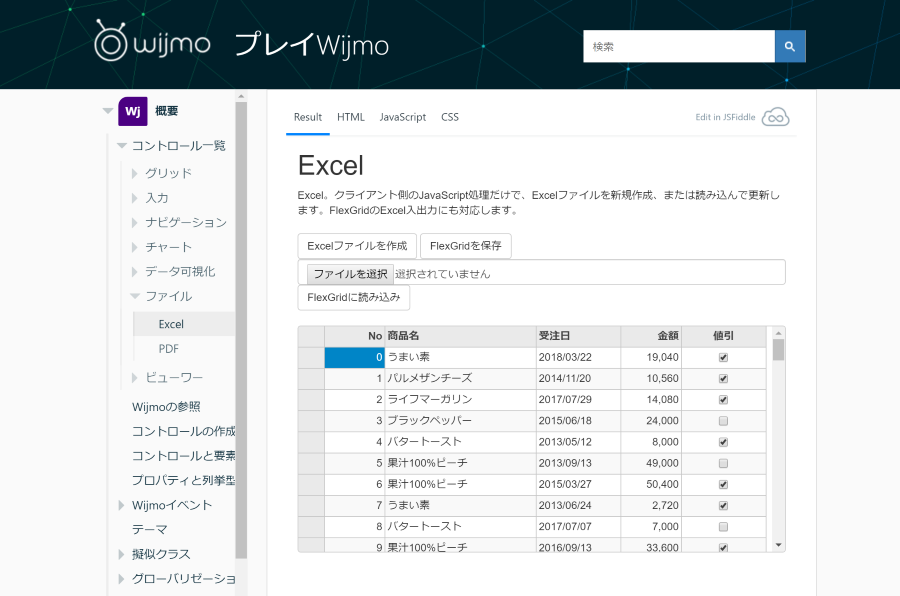Click the grid scrollbar up arrow
Image resolution: width=900 pixels, height=596 pixels.
[778, 333]
